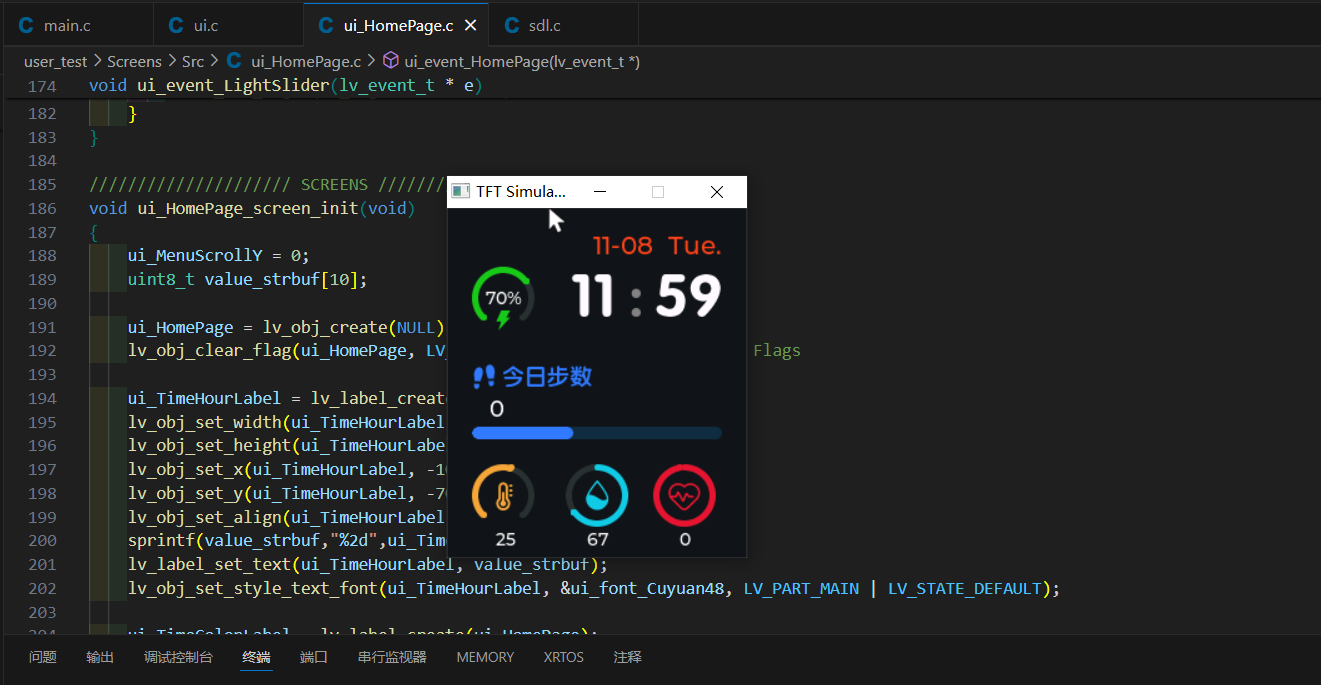
Task: Click the orange thermometer temperature gauge
Action: (503, 495)
